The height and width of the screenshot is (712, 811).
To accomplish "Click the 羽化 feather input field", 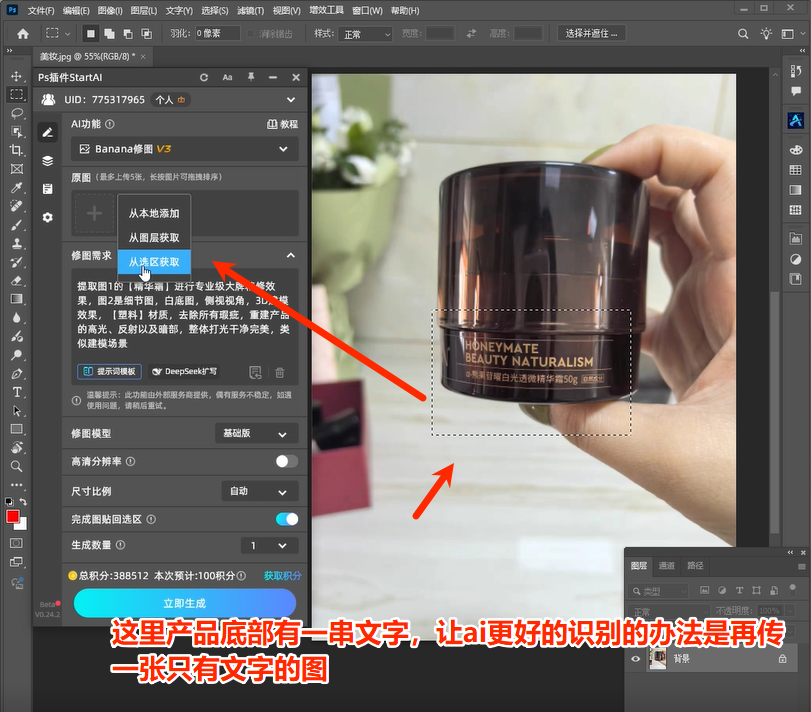I will click(217, 34).
